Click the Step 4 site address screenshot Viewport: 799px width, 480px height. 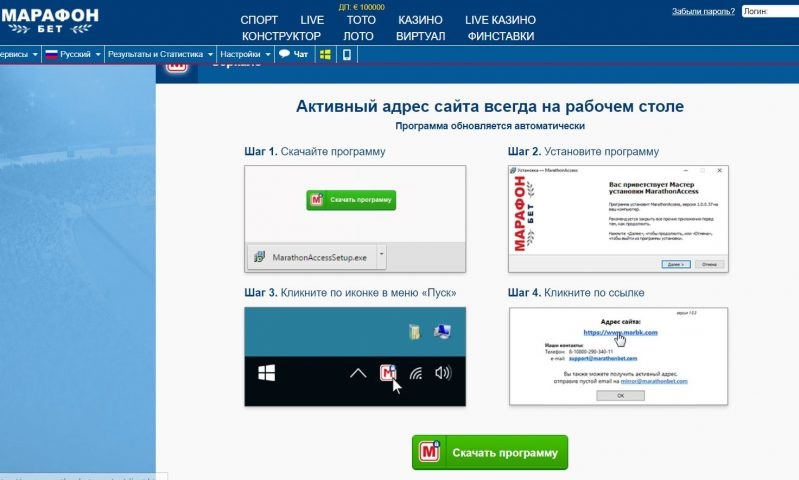618,355
